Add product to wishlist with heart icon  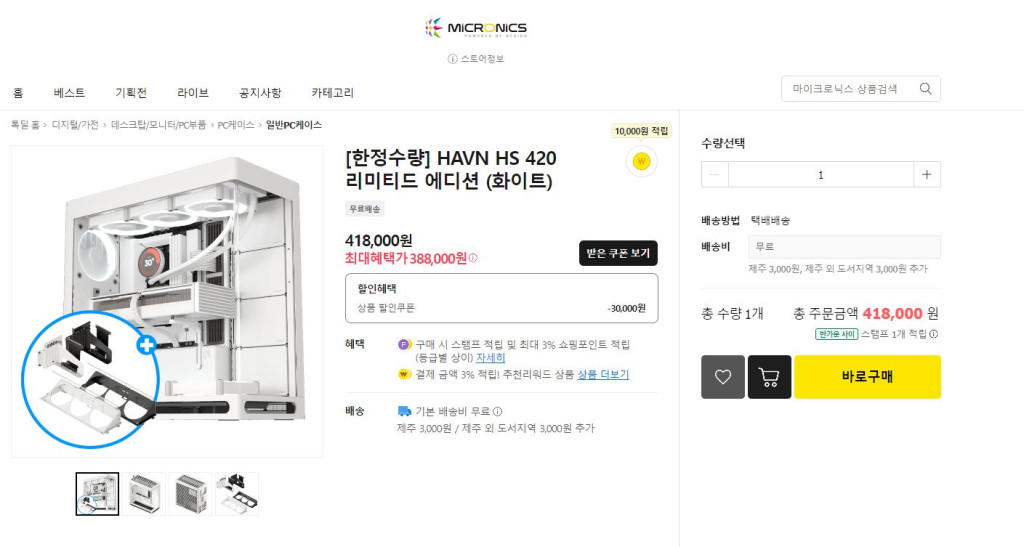[723, 377]
